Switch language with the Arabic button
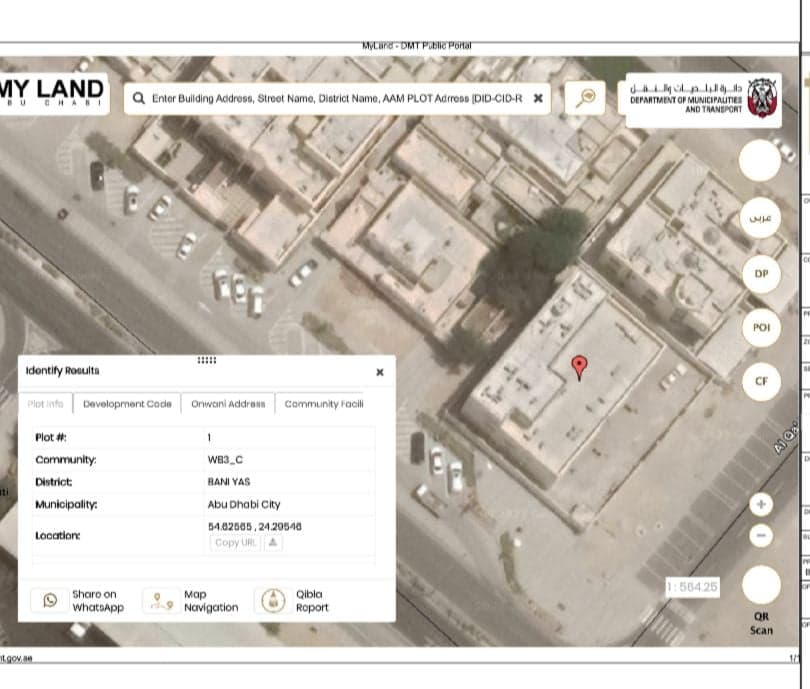This screenshot has width=810, height=689. tap(760, 218)
